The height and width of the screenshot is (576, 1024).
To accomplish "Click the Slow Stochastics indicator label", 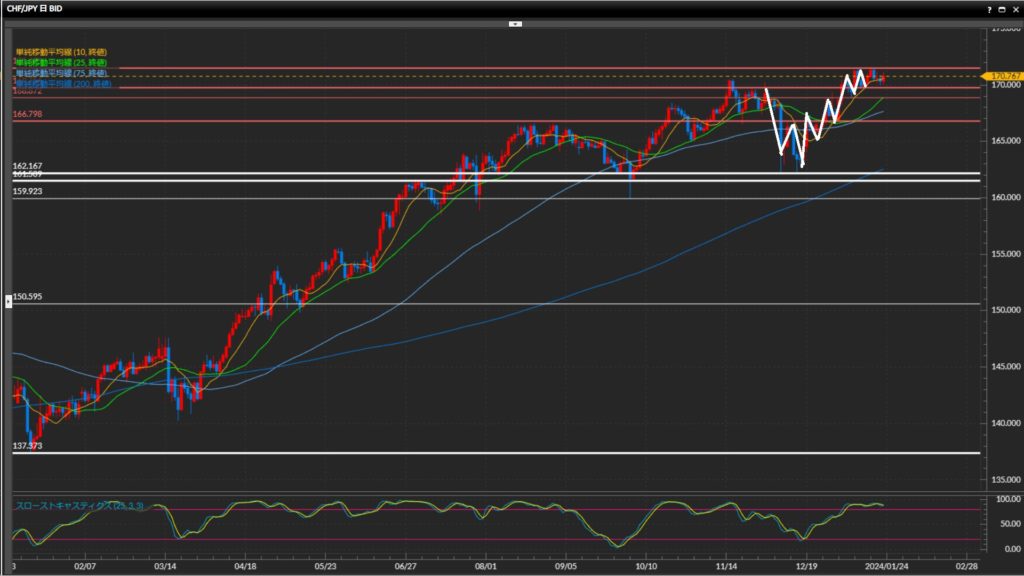I will pyautogui.click(x=80, y=506).
